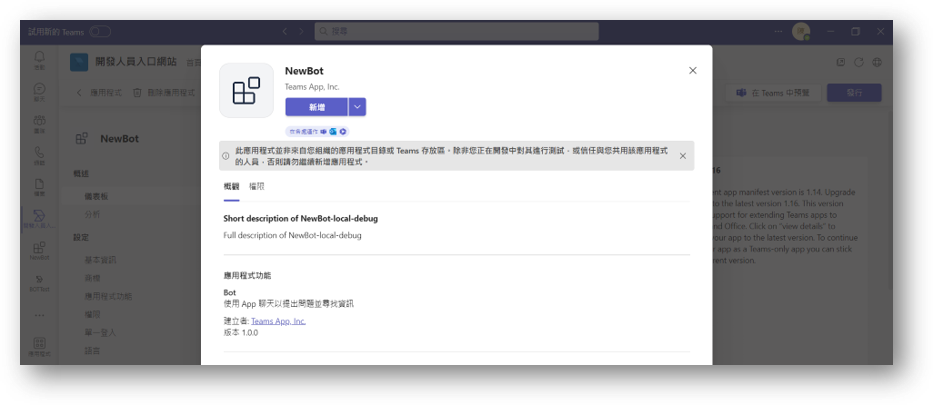
Task: Open the BOTTest app in sidebar
Action: (x=39, y=282)
